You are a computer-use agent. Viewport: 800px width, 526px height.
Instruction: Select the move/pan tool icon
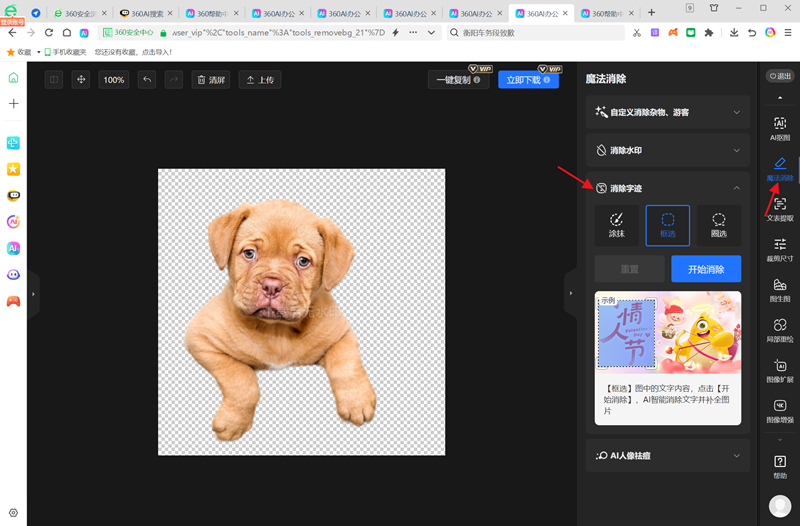(81, 80)
